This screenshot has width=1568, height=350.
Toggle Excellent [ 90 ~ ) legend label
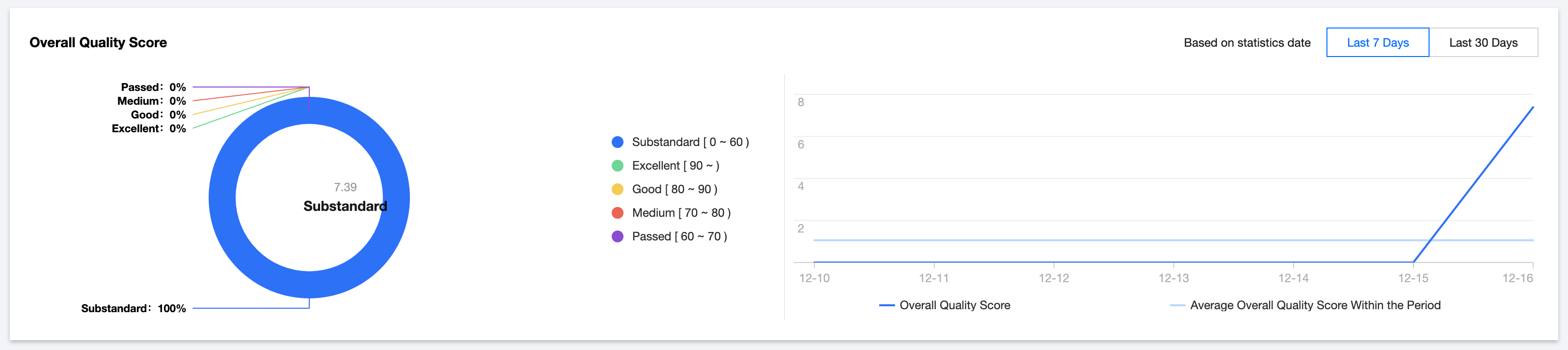(676, 166)
